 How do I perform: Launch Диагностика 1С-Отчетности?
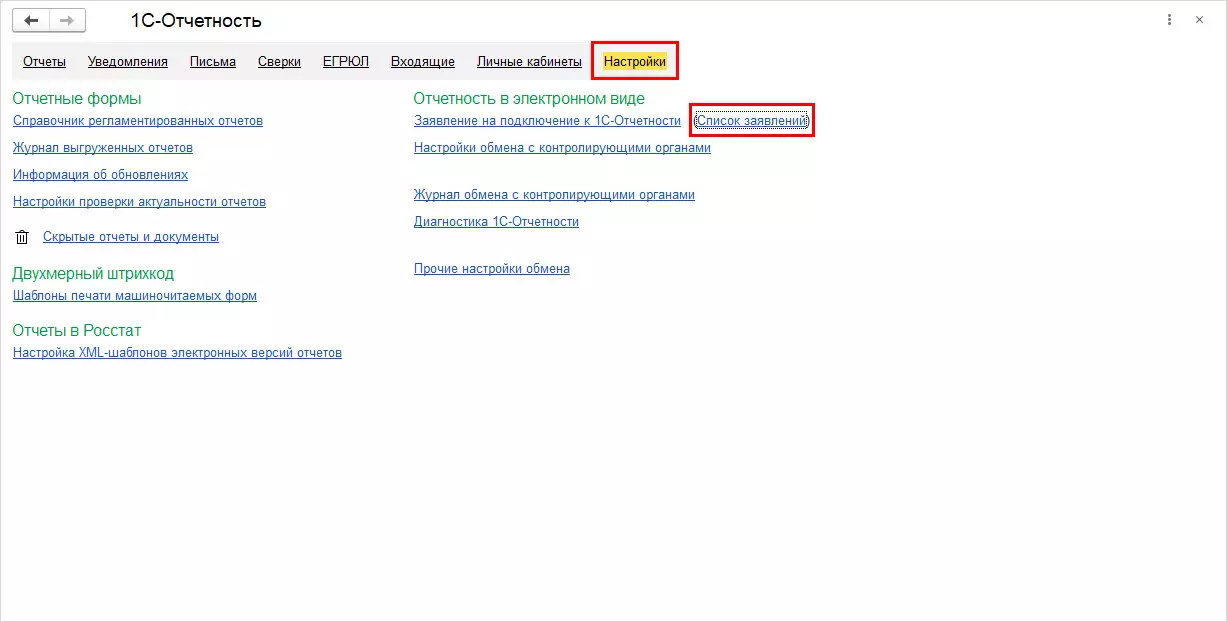[x=496, y=222]
